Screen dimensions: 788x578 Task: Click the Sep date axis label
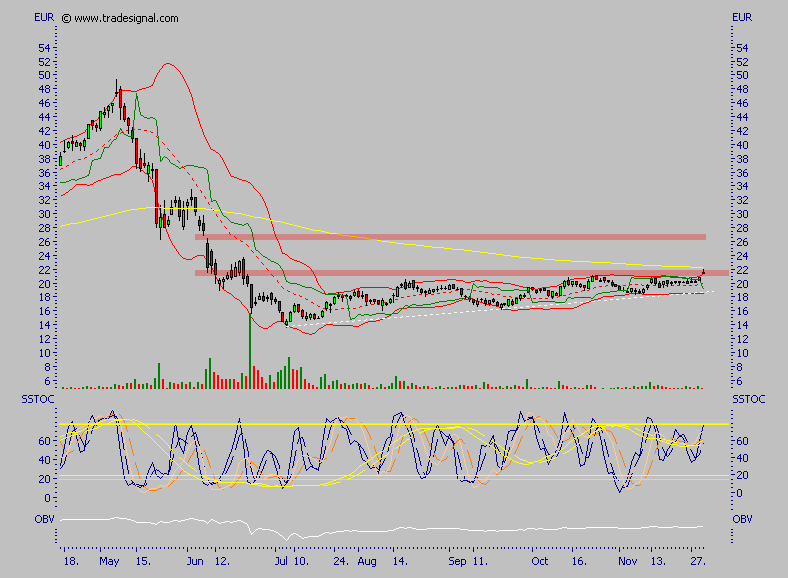456,562
